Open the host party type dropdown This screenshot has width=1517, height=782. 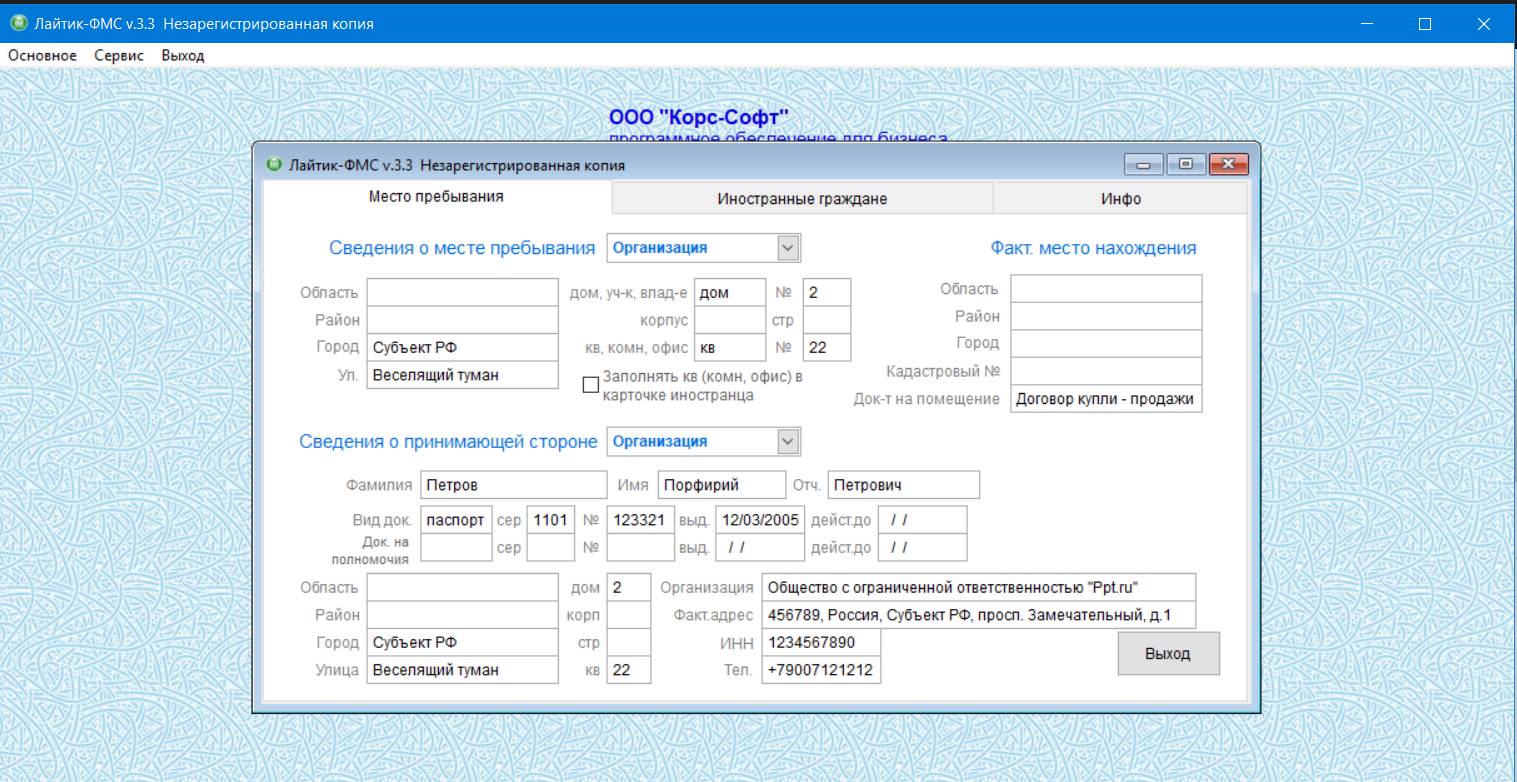[x=788, y=441]
